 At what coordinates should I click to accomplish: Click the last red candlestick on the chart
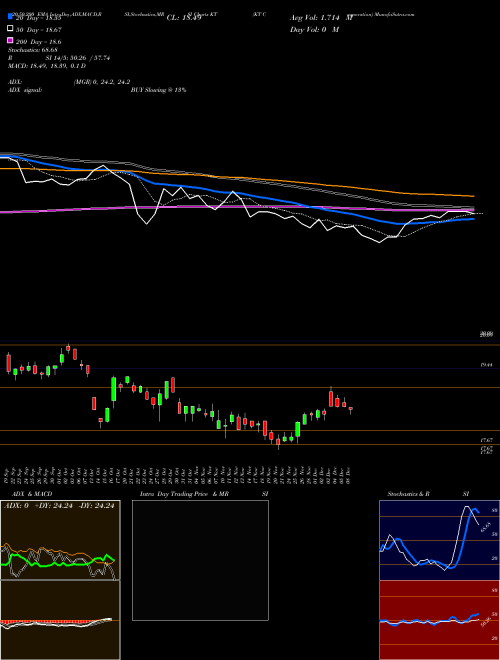point(351,409)
